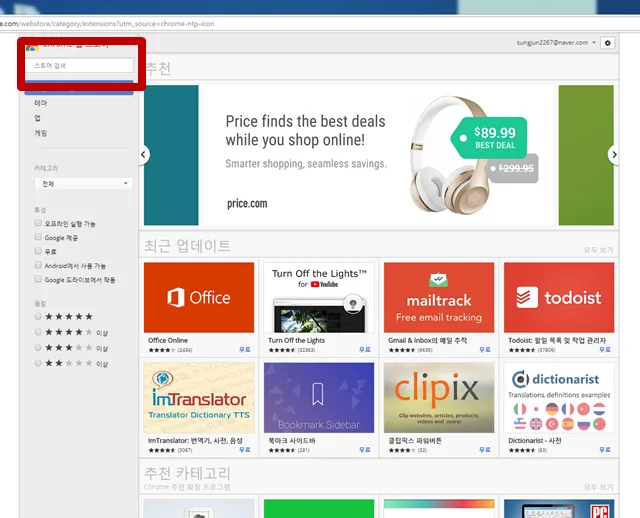This screenshot has height=518, width=640.
Task: Select the three stars and up rating filter
Action: [38, 347]
